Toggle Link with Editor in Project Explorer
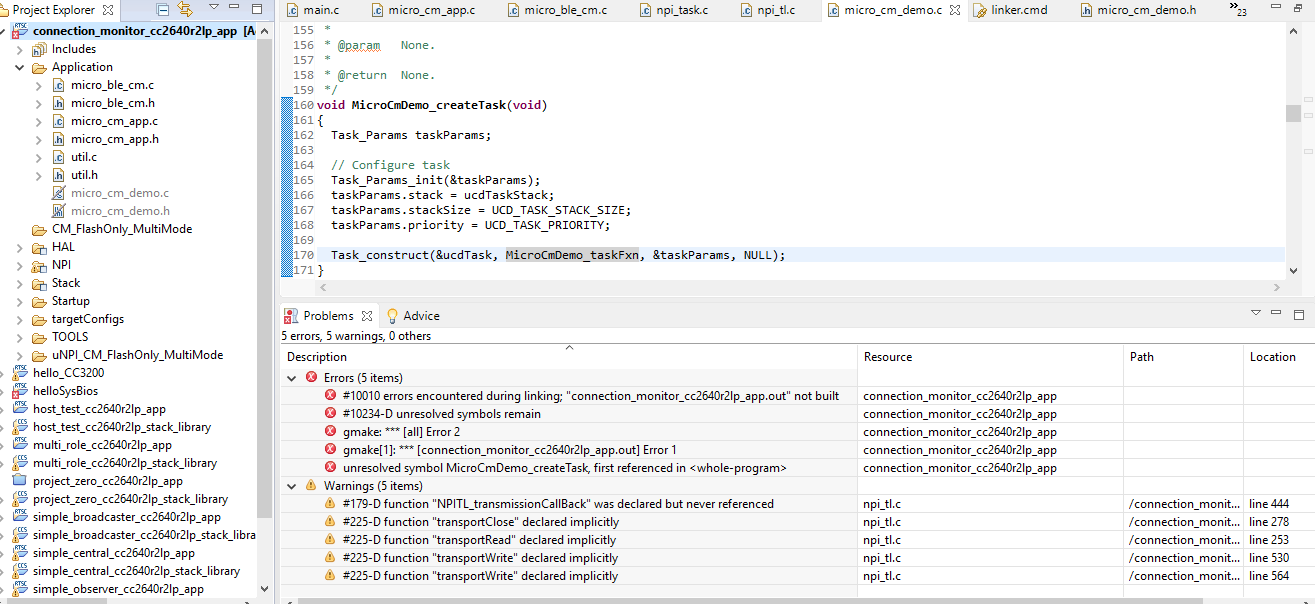1315x604 pixels. (185, 10)
